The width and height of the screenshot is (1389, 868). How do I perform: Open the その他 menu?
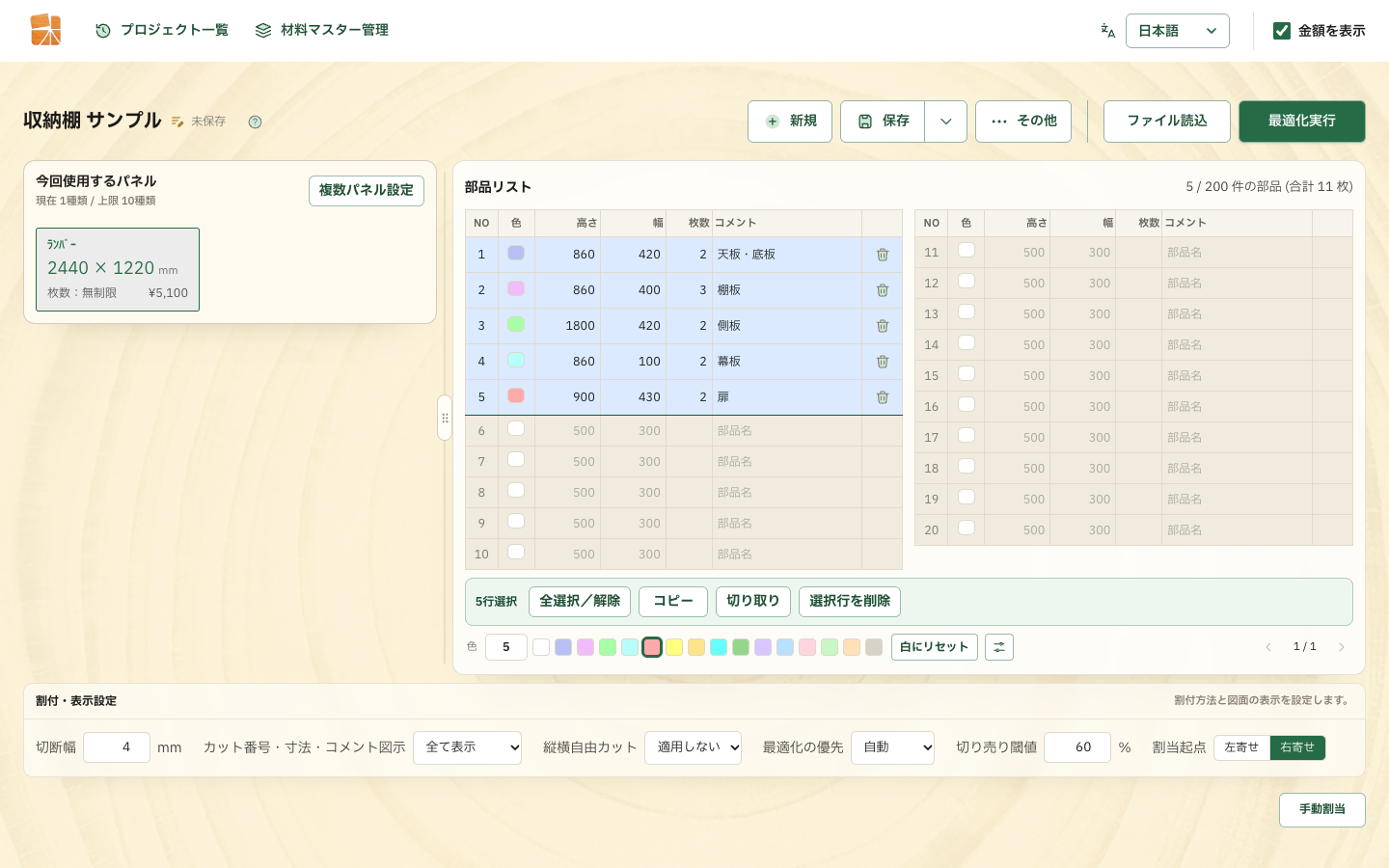coord(1023,122)
